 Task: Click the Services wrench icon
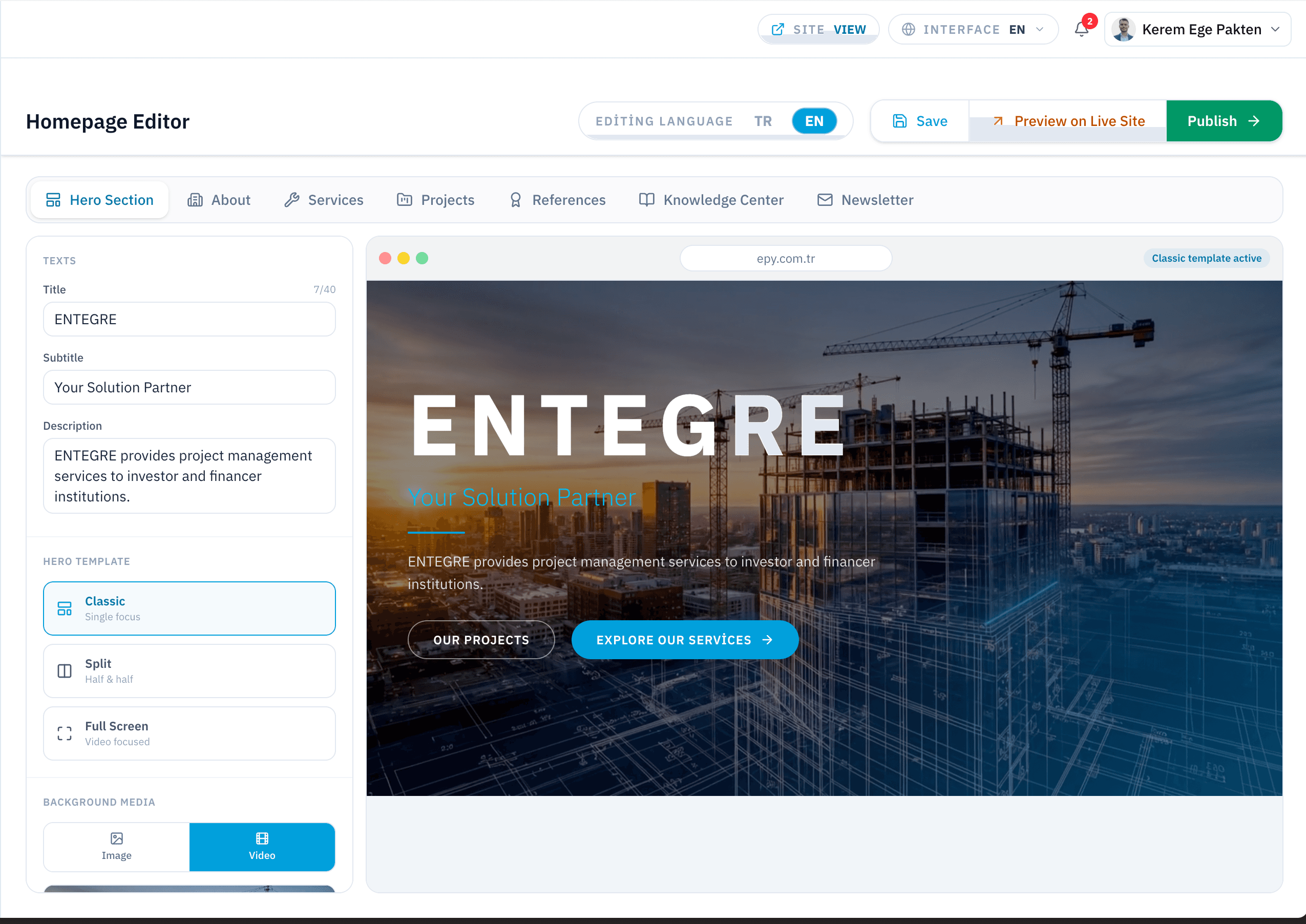coord(292,200)
